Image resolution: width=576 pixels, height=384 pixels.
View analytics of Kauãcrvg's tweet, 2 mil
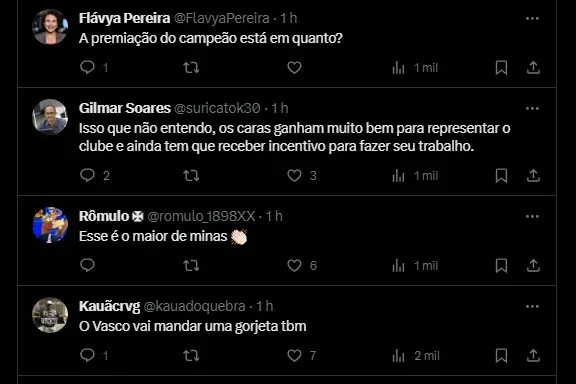click(x=415, y=356)
